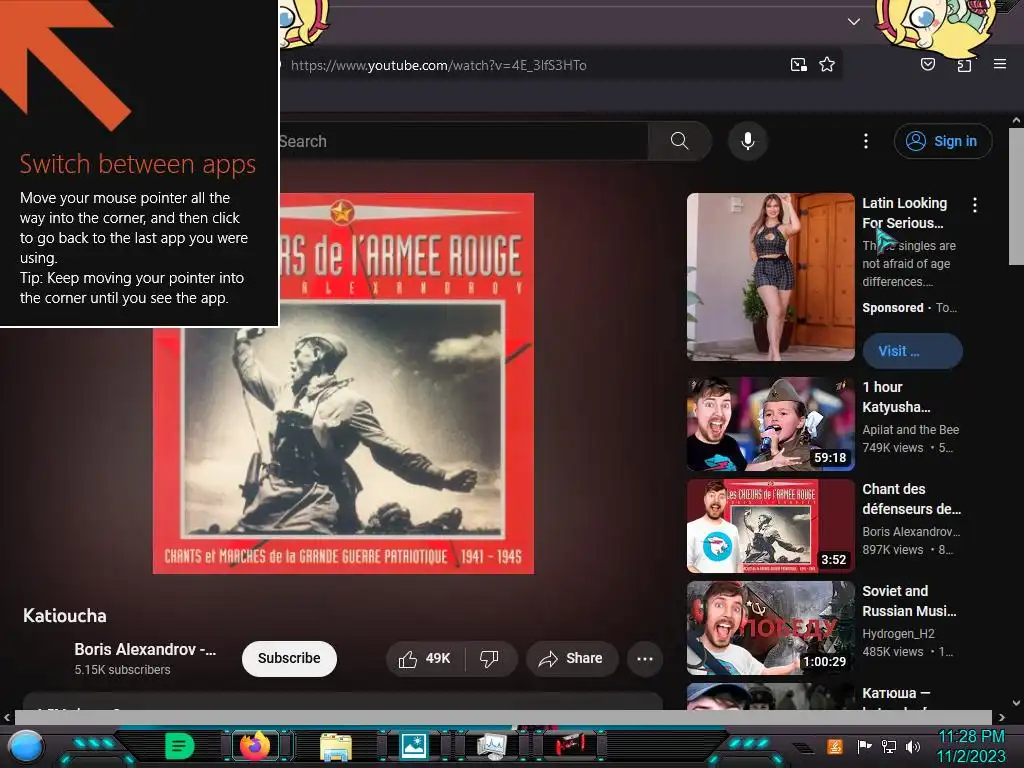This screenshot has width=1024, height=768.
Task: Click the YouTube search magnifier button
Action: click(x=679, y=141)
